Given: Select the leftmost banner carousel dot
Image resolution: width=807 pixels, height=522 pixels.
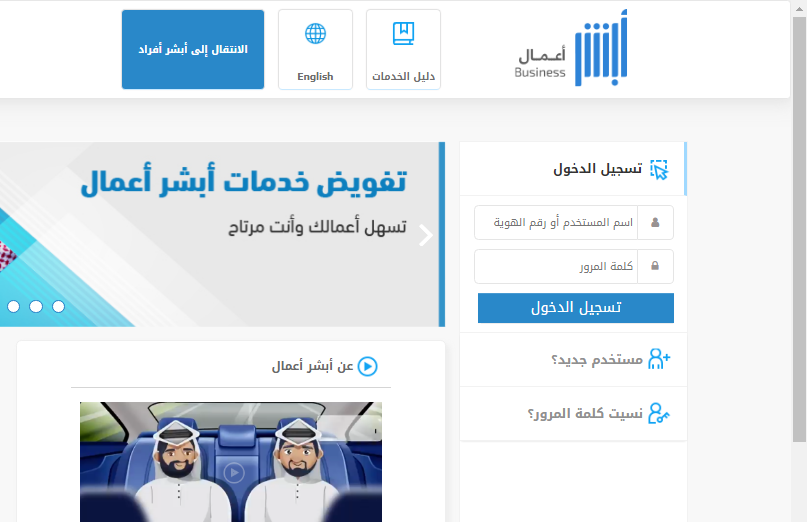Looking at the screenshot, I should pos(13,306).
